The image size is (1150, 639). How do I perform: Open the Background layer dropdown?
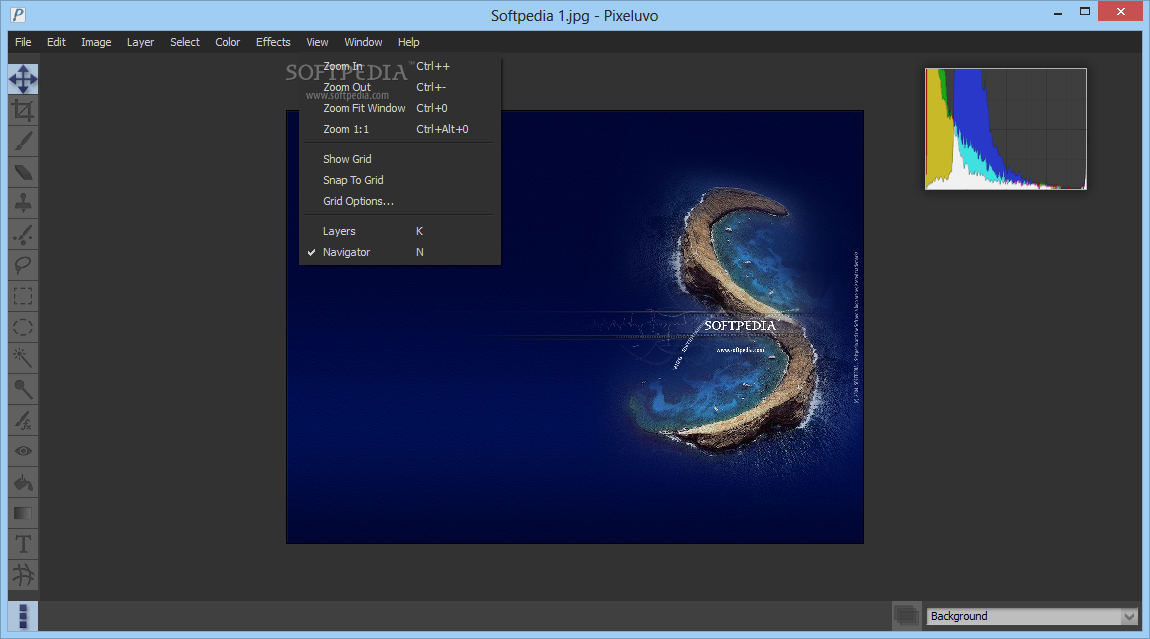click(x=1032, y=616)
